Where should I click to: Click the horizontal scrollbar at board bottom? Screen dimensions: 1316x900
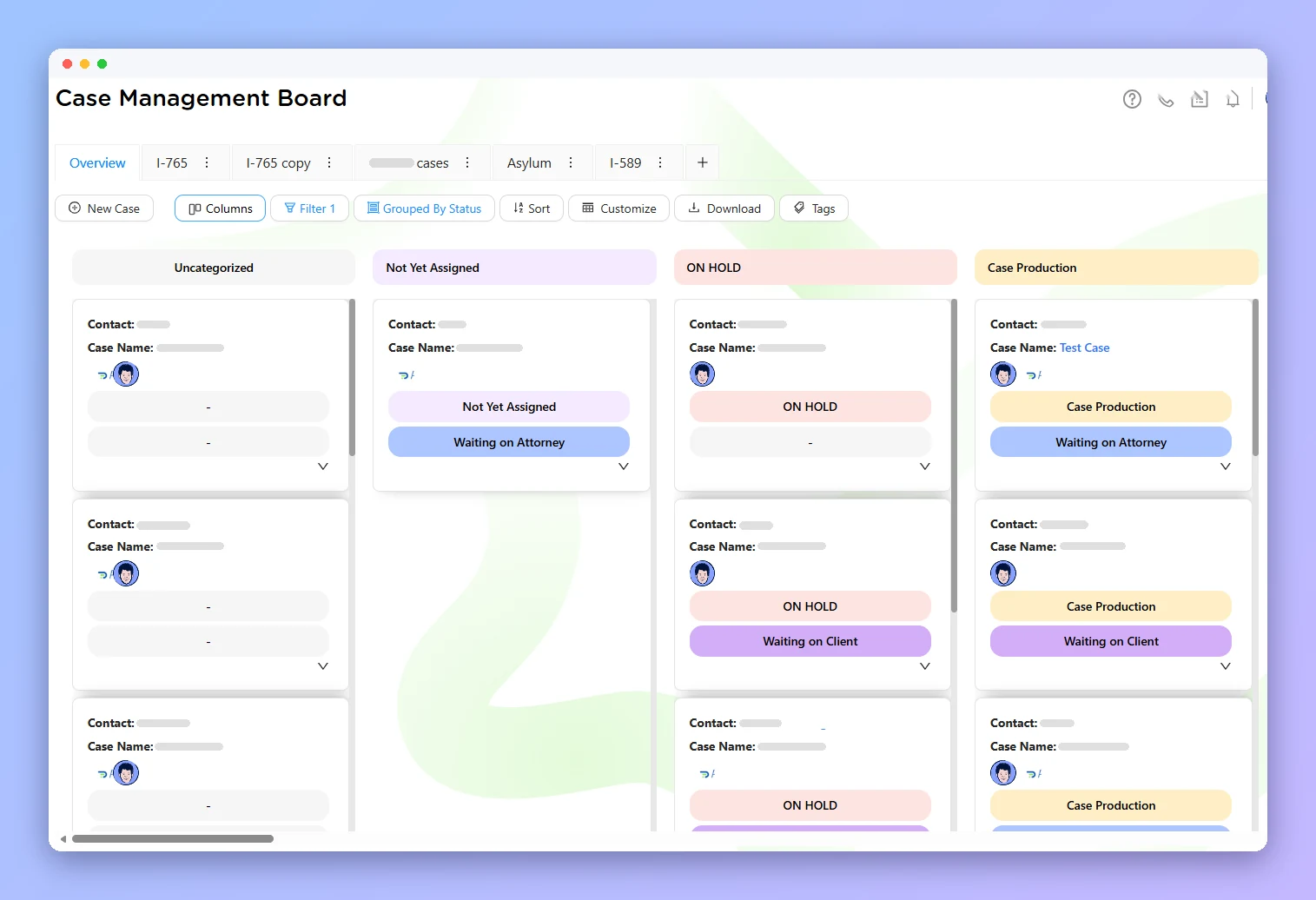[x=173, y=839]
